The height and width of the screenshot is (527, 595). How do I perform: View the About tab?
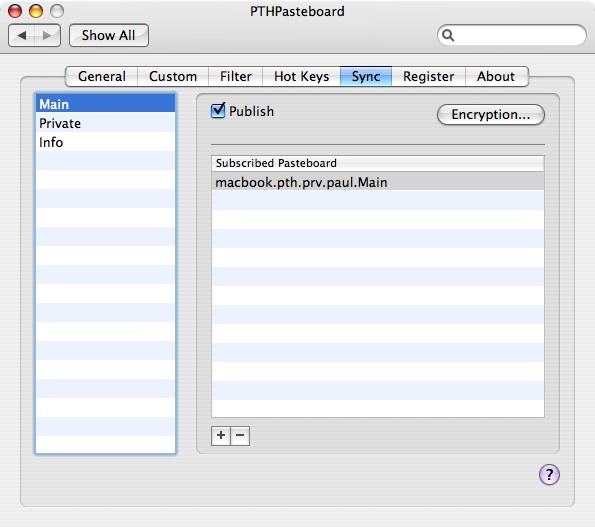pos(496,76)
